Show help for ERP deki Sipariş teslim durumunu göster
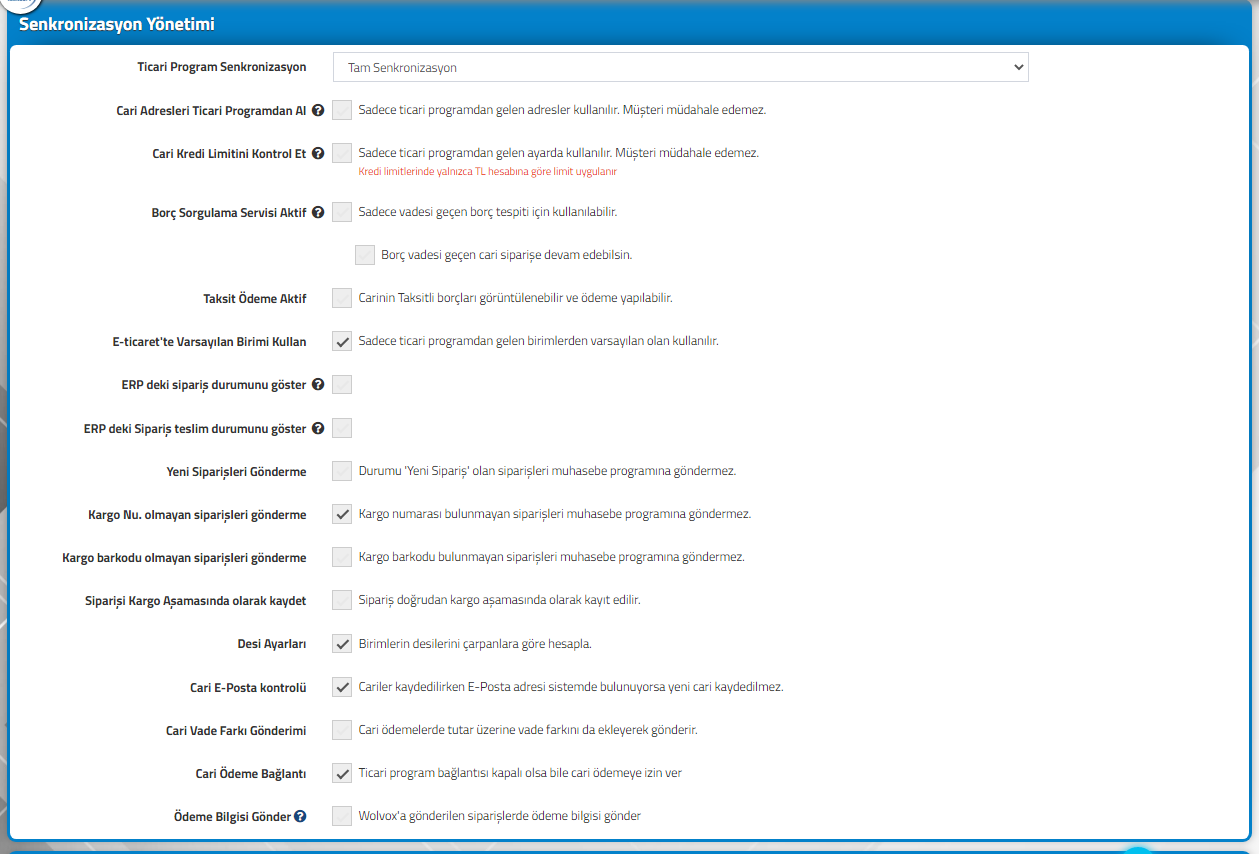Viewport: 1259px width, 854px height. [318, 428]
